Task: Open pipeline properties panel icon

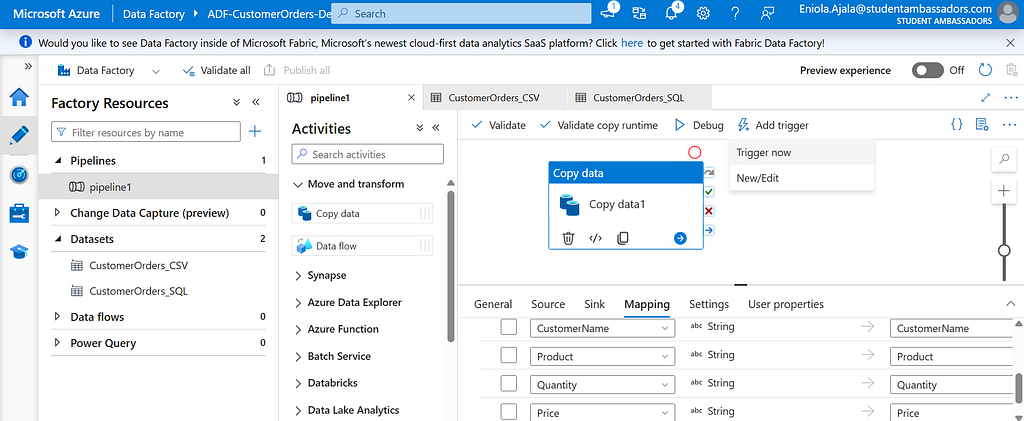Action: point(982,125)
